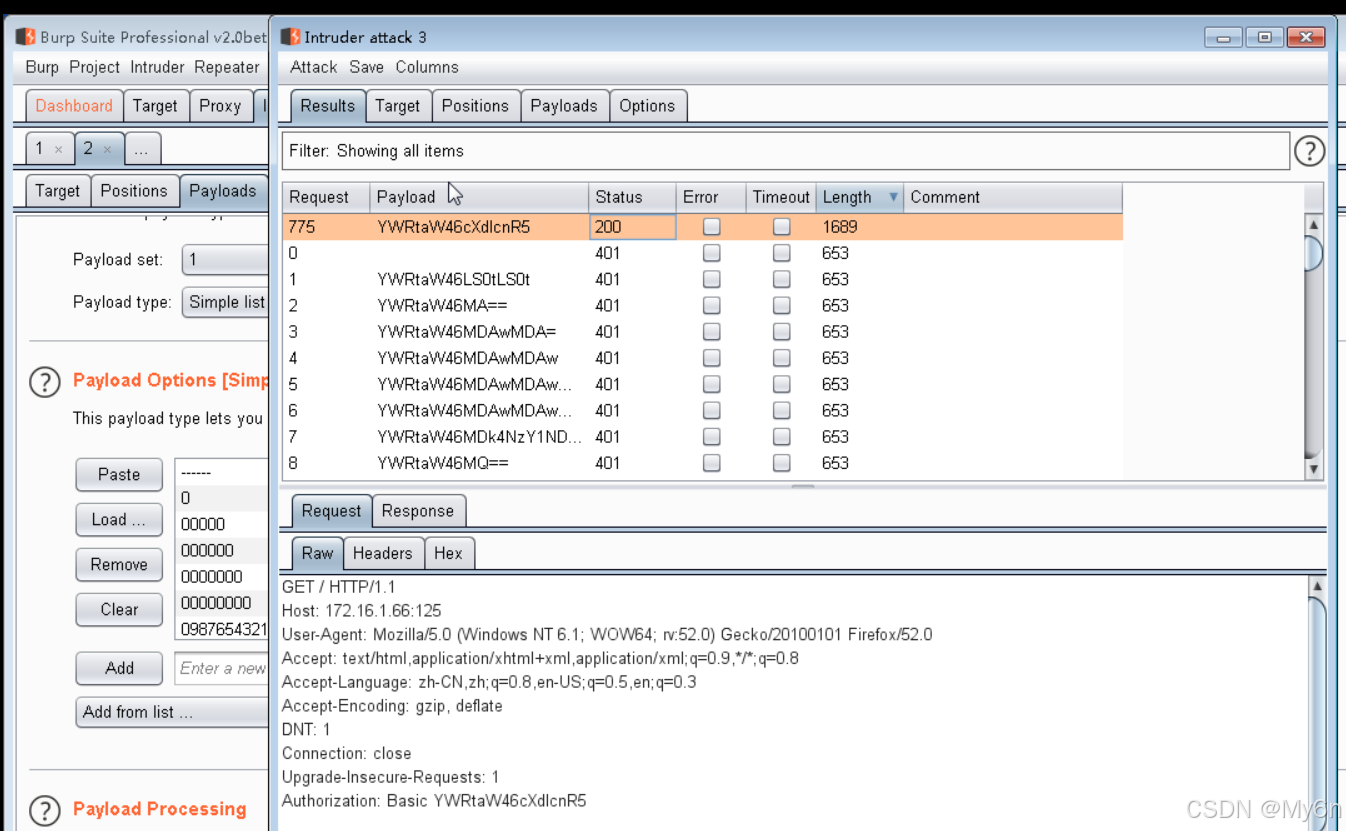Screen dimensions: 1346x831
Task: Click the Filter: Showing all items bar
Action: pyautogui.click(x=786, y=151)
